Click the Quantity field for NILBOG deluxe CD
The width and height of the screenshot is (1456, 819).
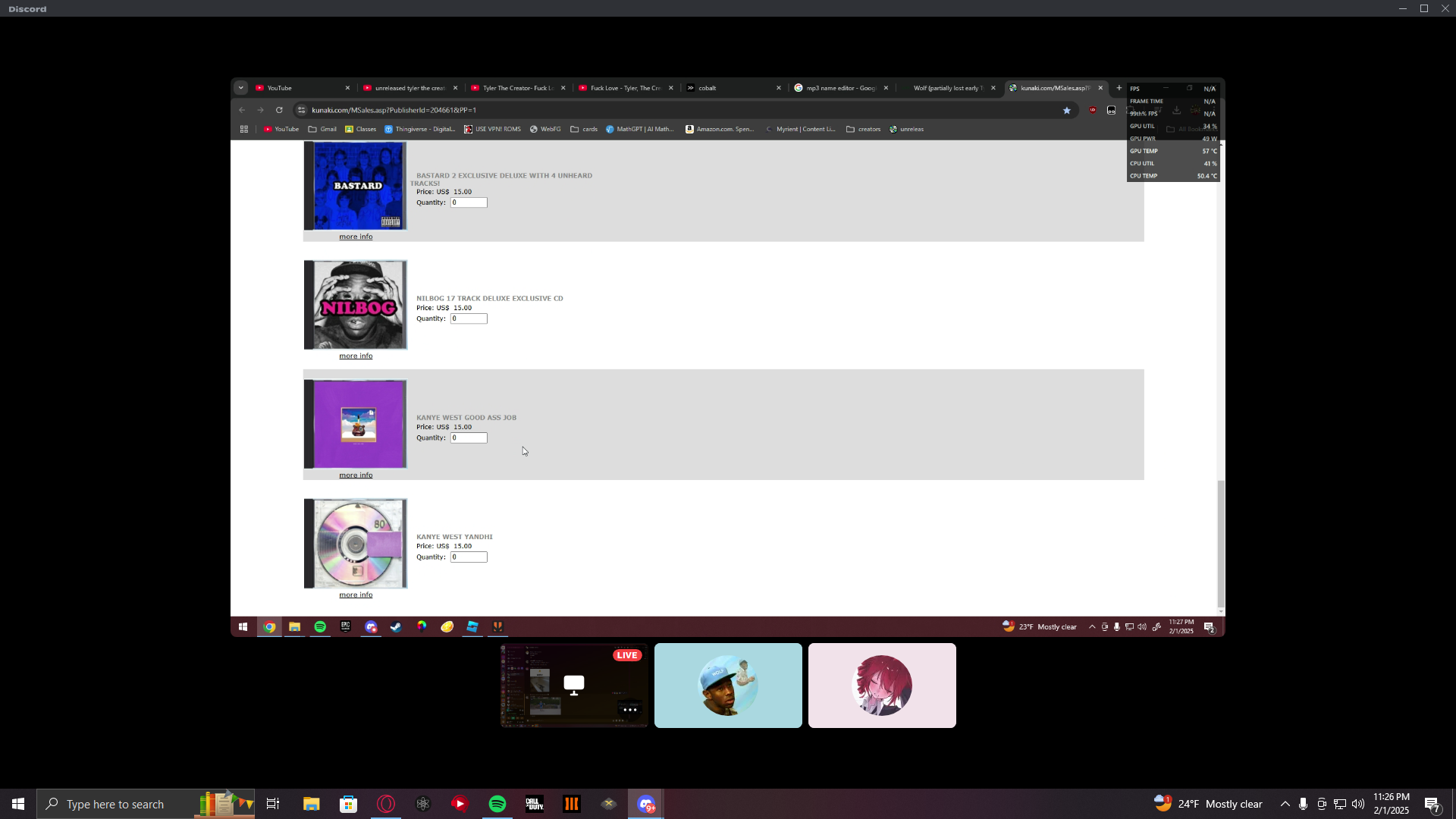click(469, 318)
